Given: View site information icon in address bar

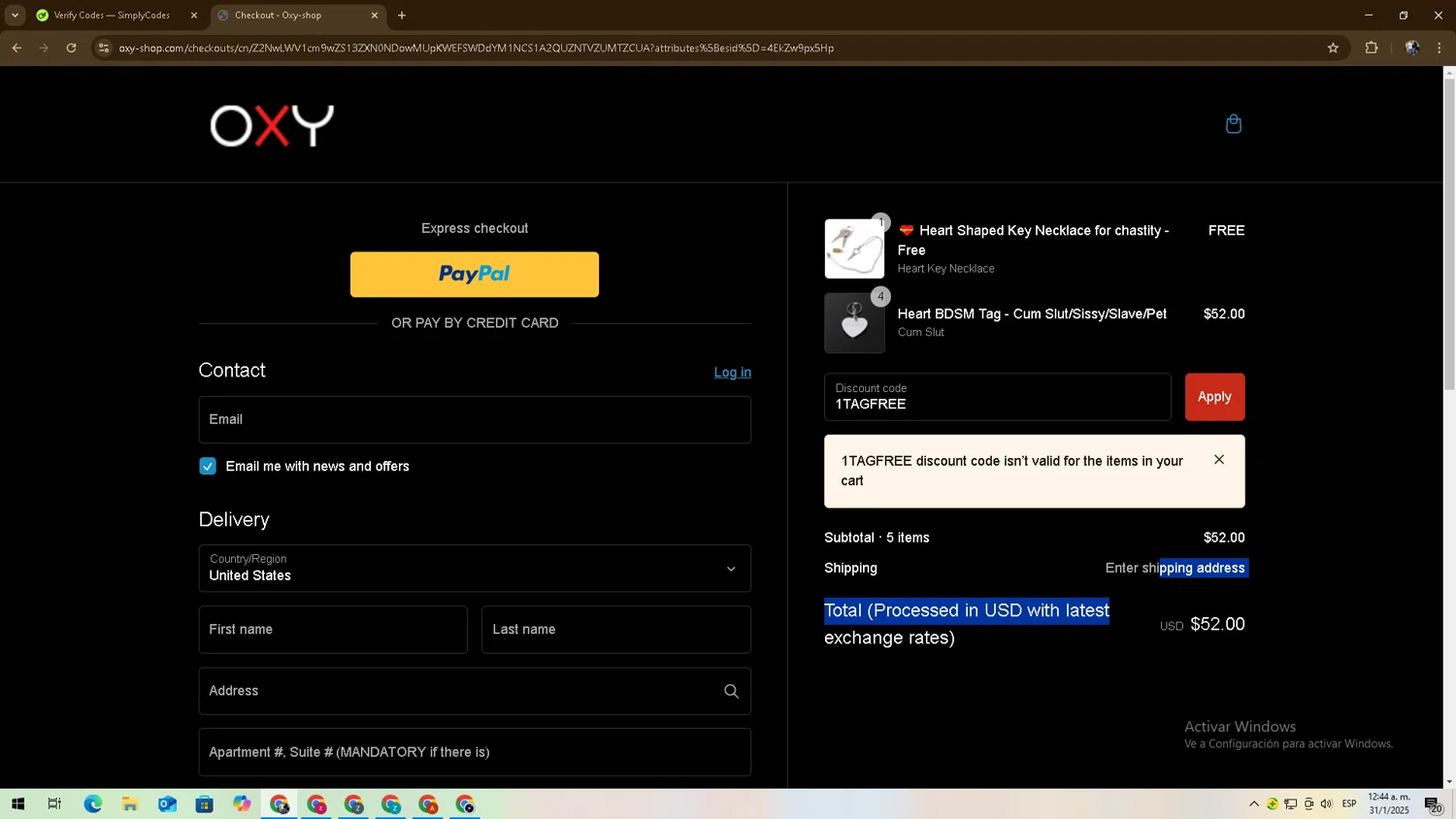Looking at the screenshot, I should point(104,48).
